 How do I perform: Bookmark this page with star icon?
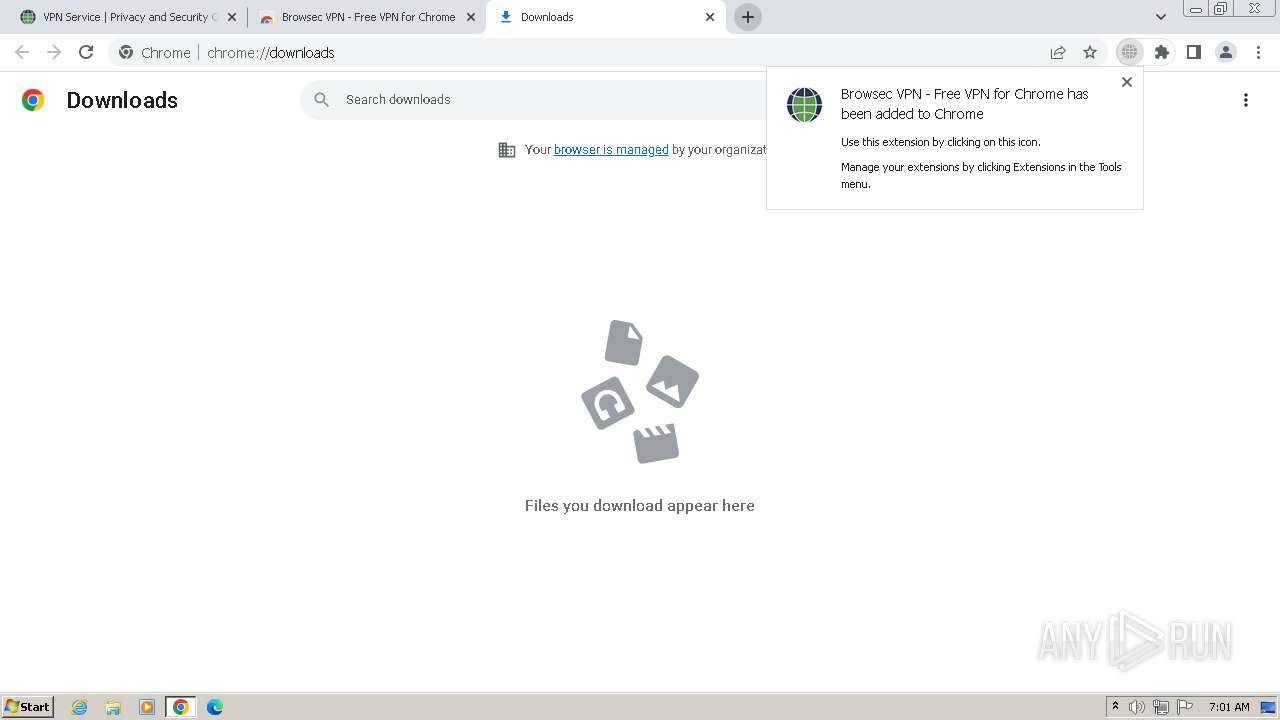(1090, 52)
